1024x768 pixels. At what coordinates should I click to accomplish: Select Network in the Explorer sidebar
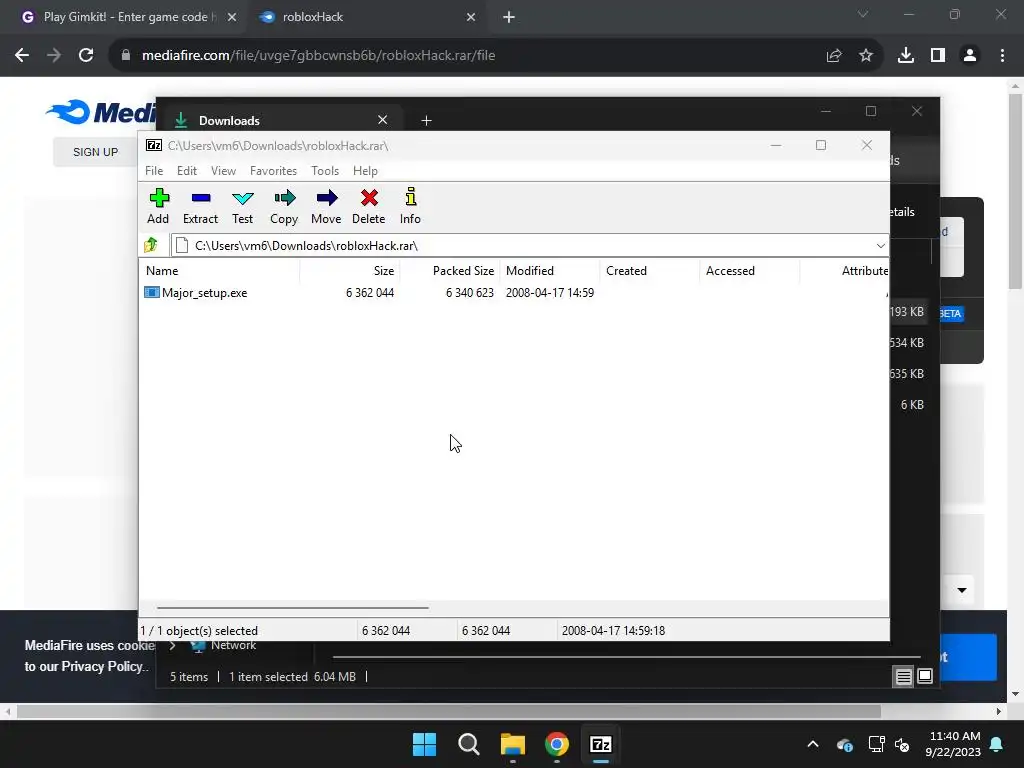click(233, 646)
